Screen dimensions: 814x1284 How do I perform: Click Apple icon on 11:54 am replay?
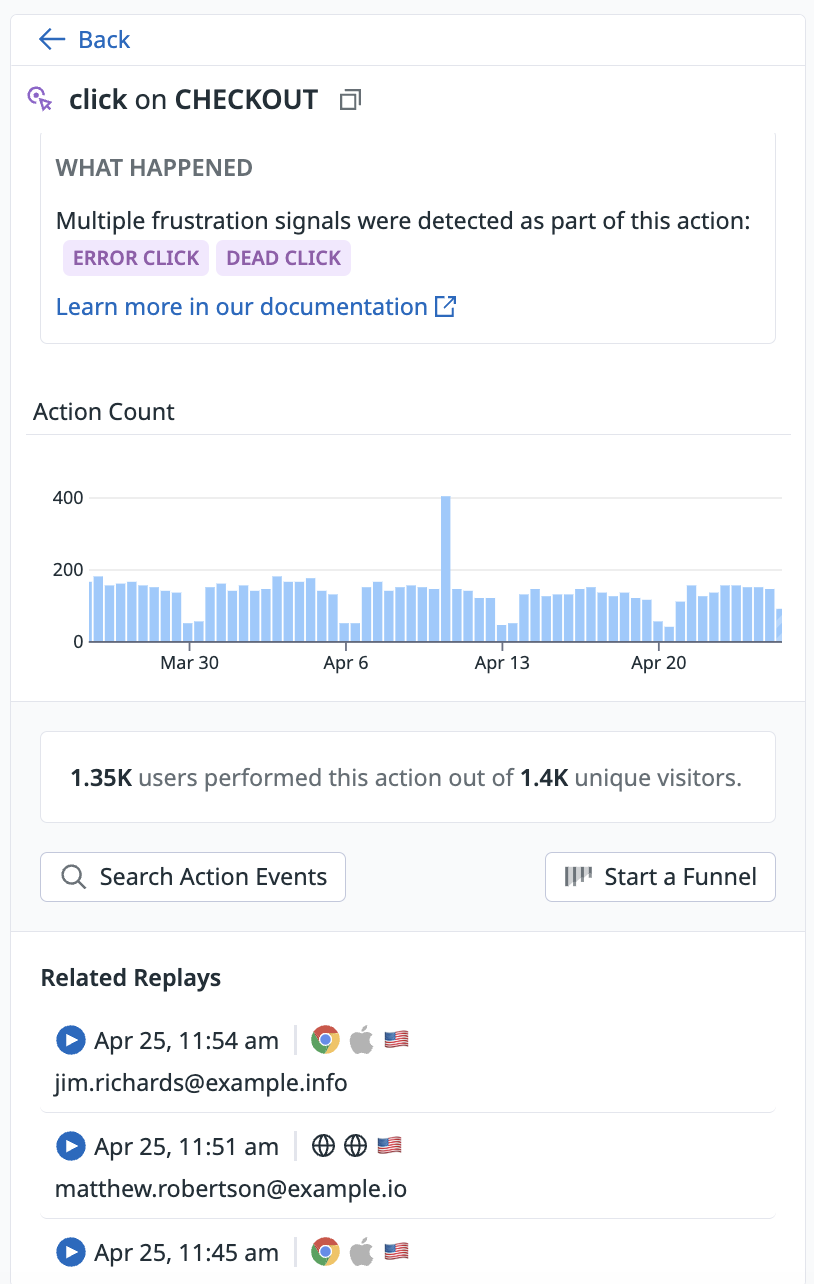pos(361,1040)
